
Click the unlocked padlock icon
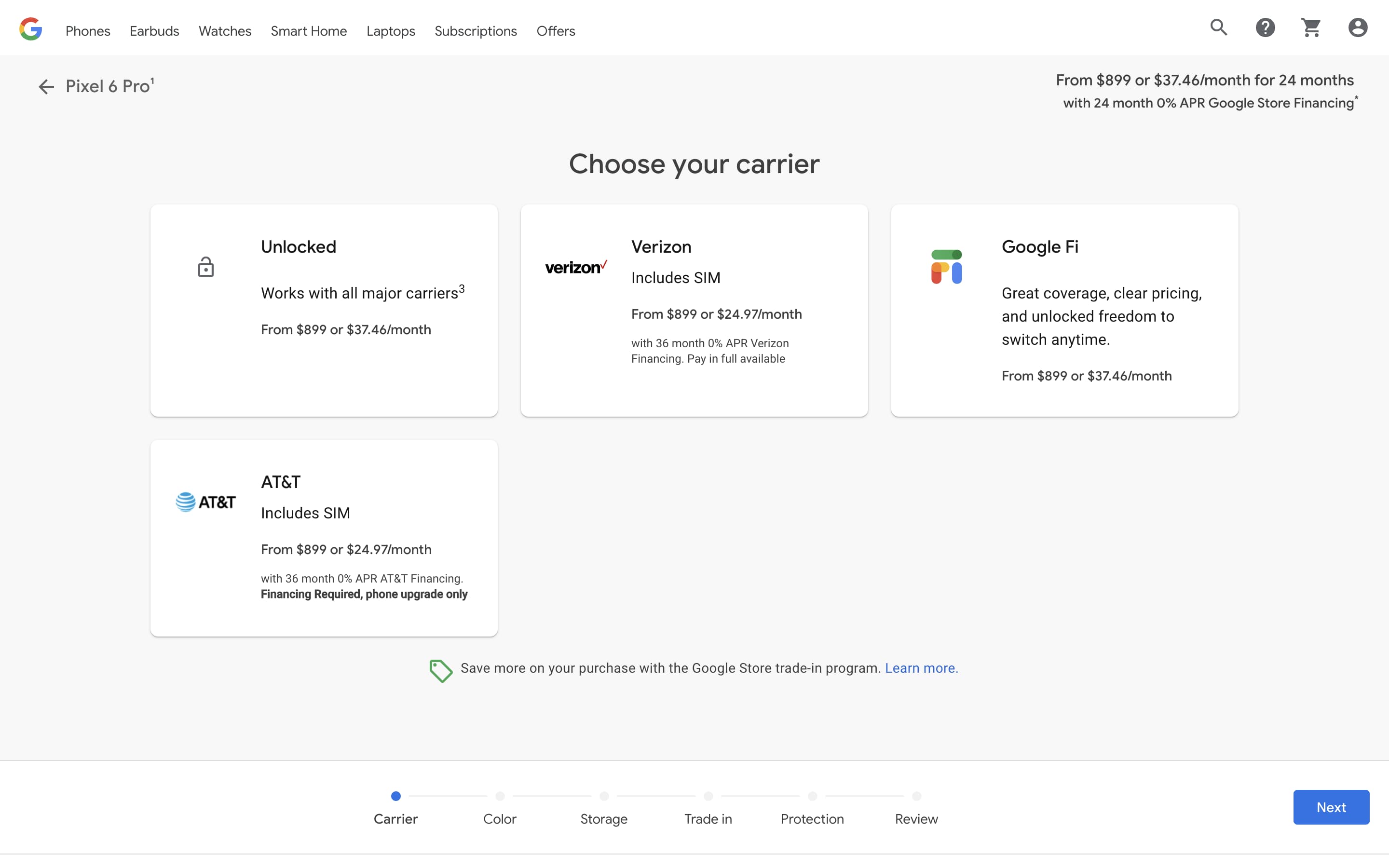(x=205, y=267)
